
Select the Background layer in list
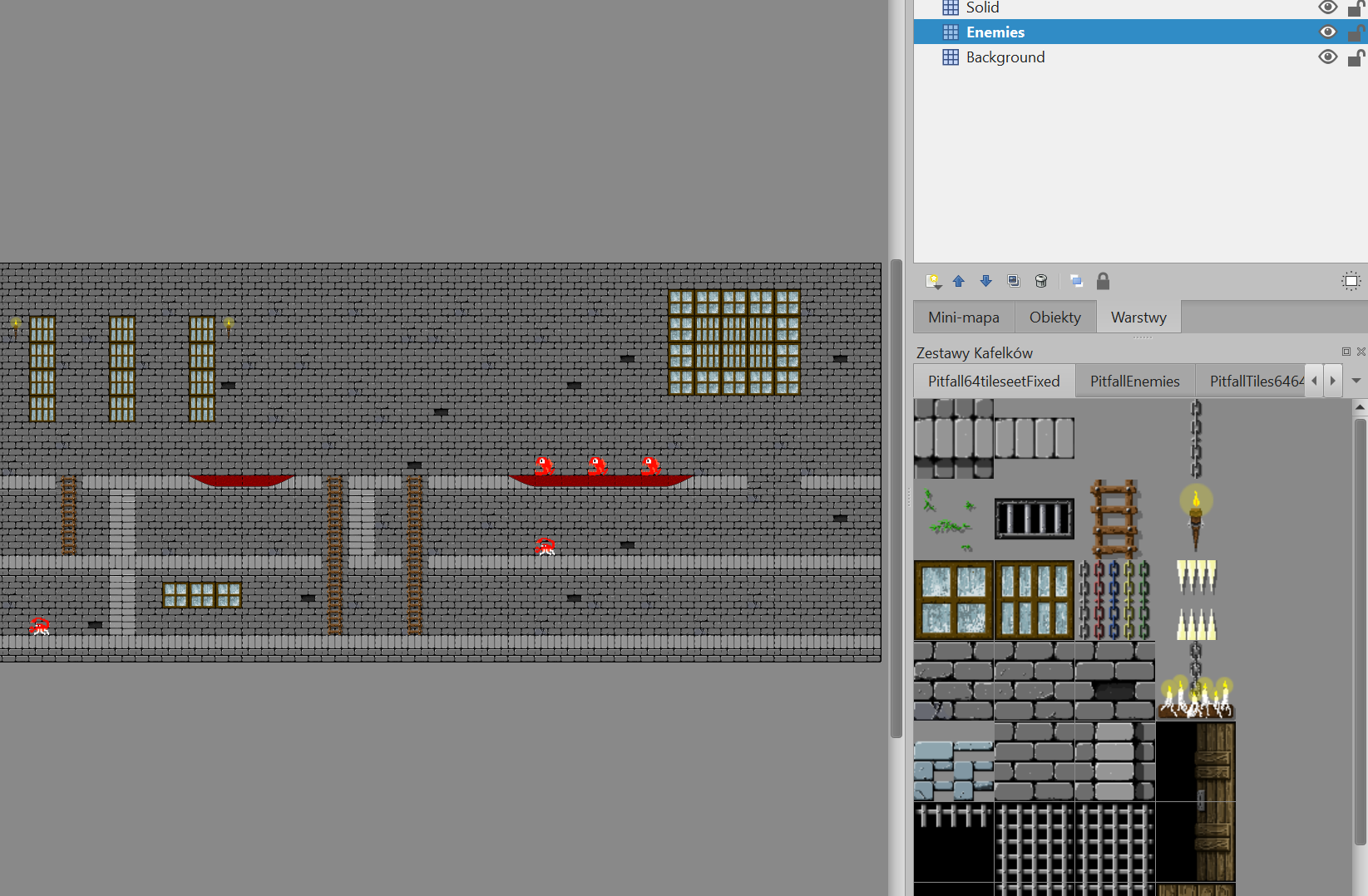[x=1005, y=57]
